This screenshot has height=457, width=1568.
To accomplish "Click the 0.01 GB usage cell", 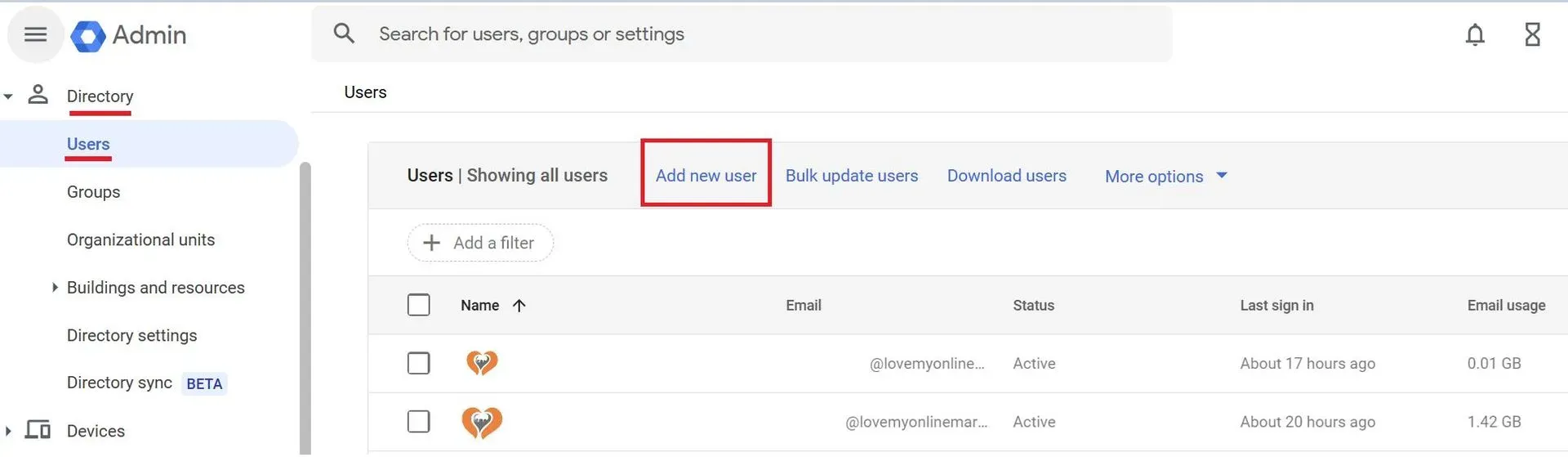I will [x=1494, y=363].
